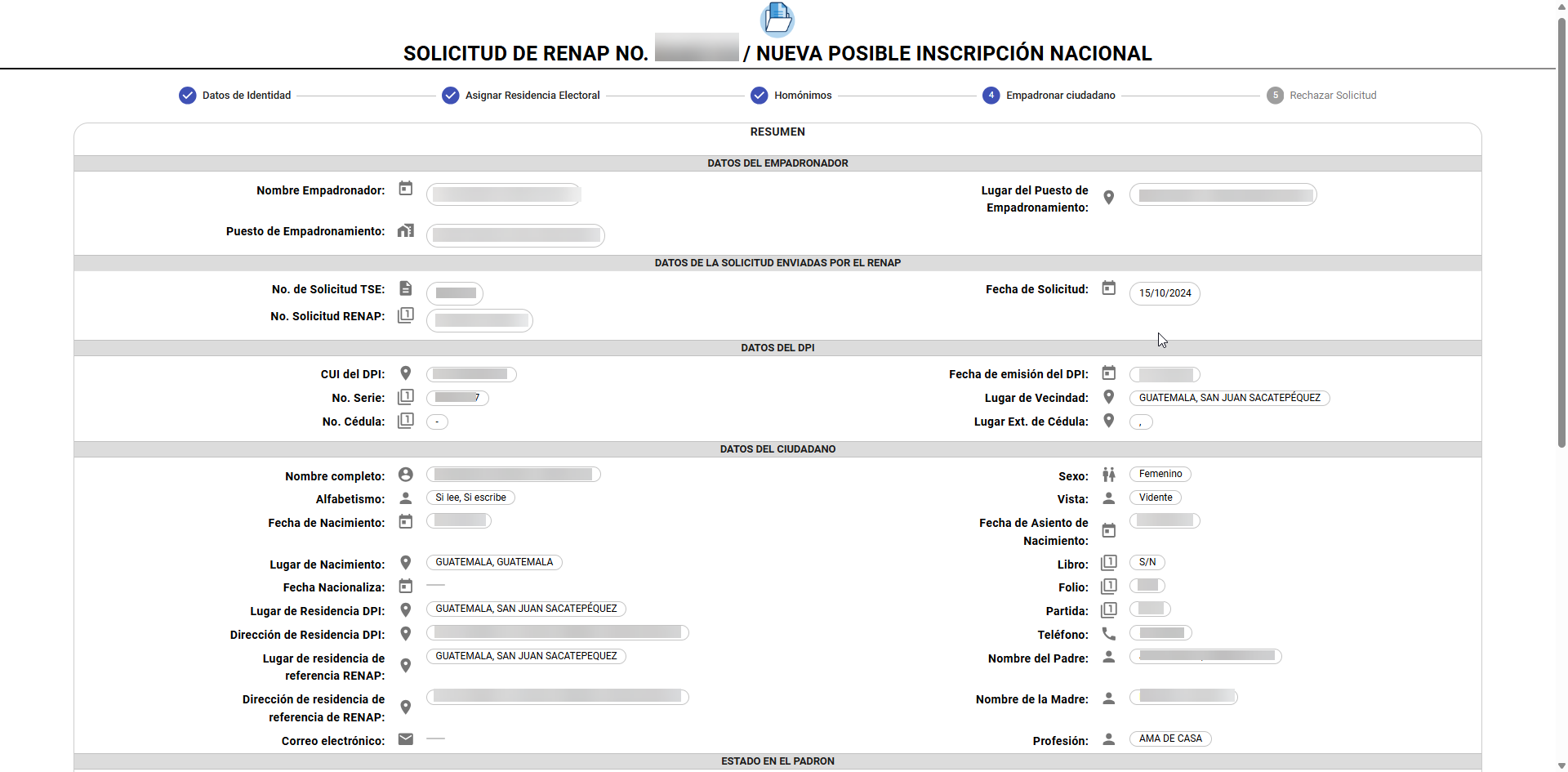Click the document icon beside No. de Solicitud TSE
The height and width of the screenshot is (772, 1568).
[x=405, y=288]
